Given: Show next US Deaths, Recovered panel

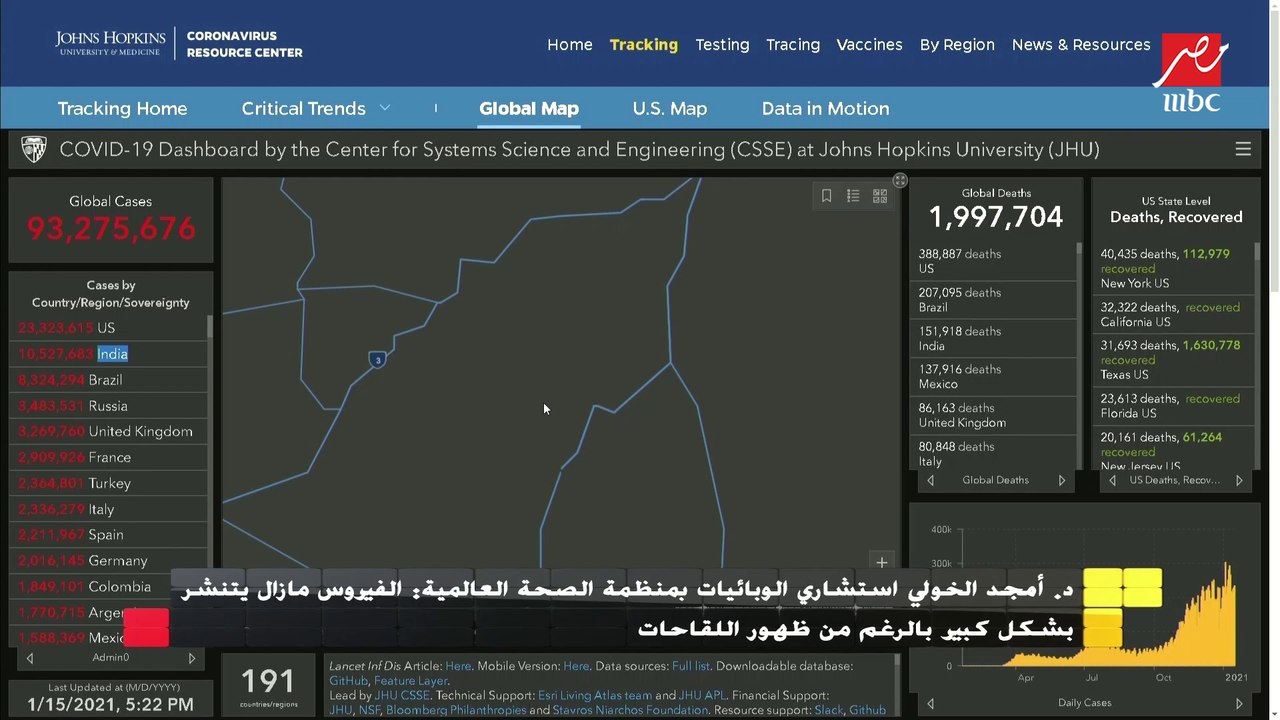Looking at the screenshot, I should [1239, 480].
